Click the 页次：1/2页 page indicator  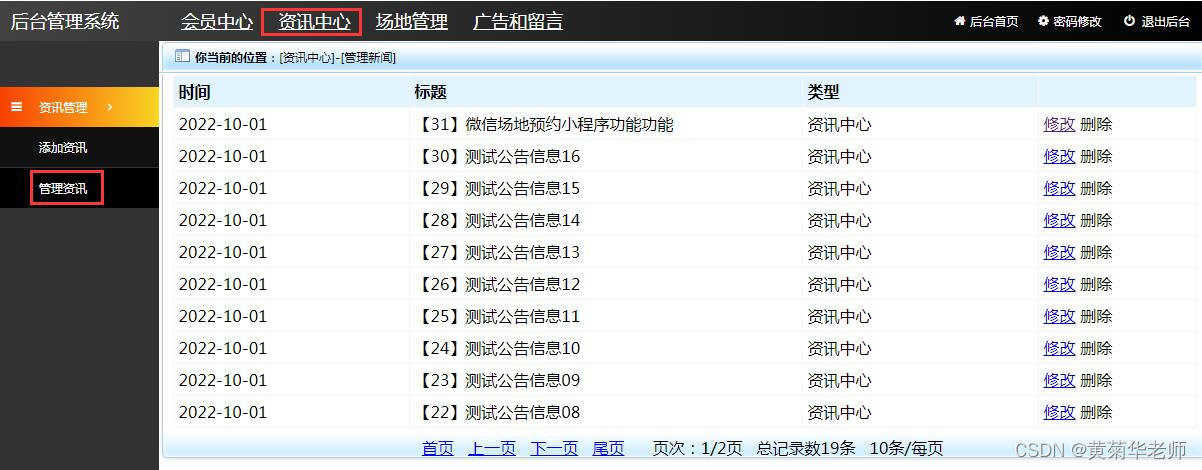697,448
